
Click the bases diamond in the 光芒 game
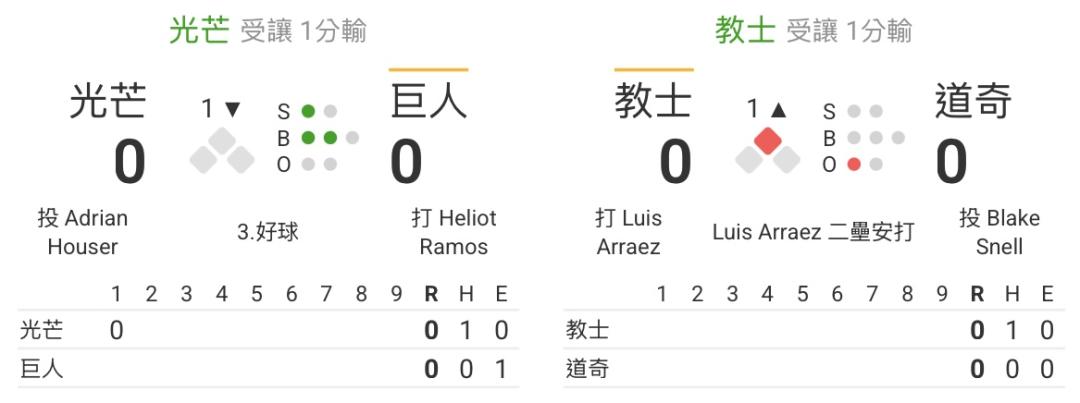tap(222, 150)
